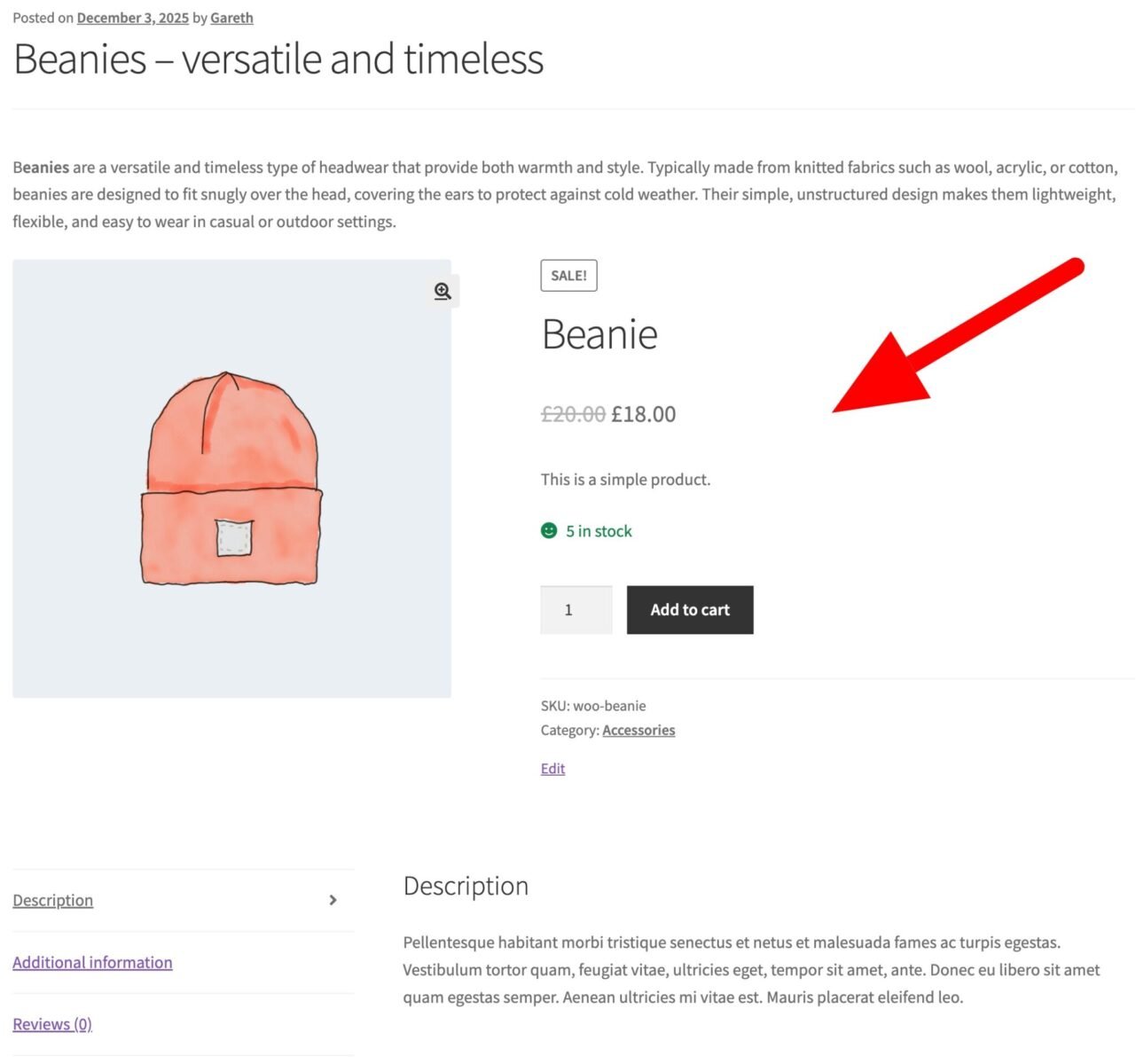This screenshot has height=1064, width=1136.
Task: Open the Reviews (0) tab
Action: (x=51, y=1023)
